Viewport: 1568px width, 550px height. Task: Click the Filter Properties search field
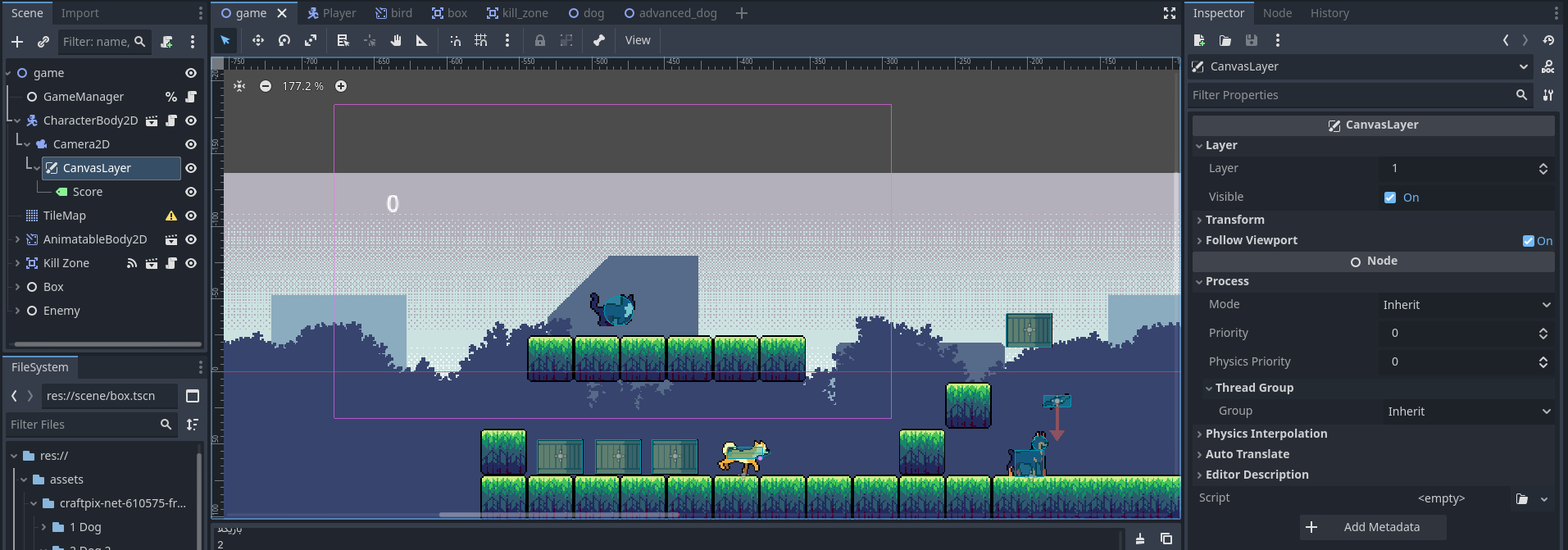click(1352, 95)
